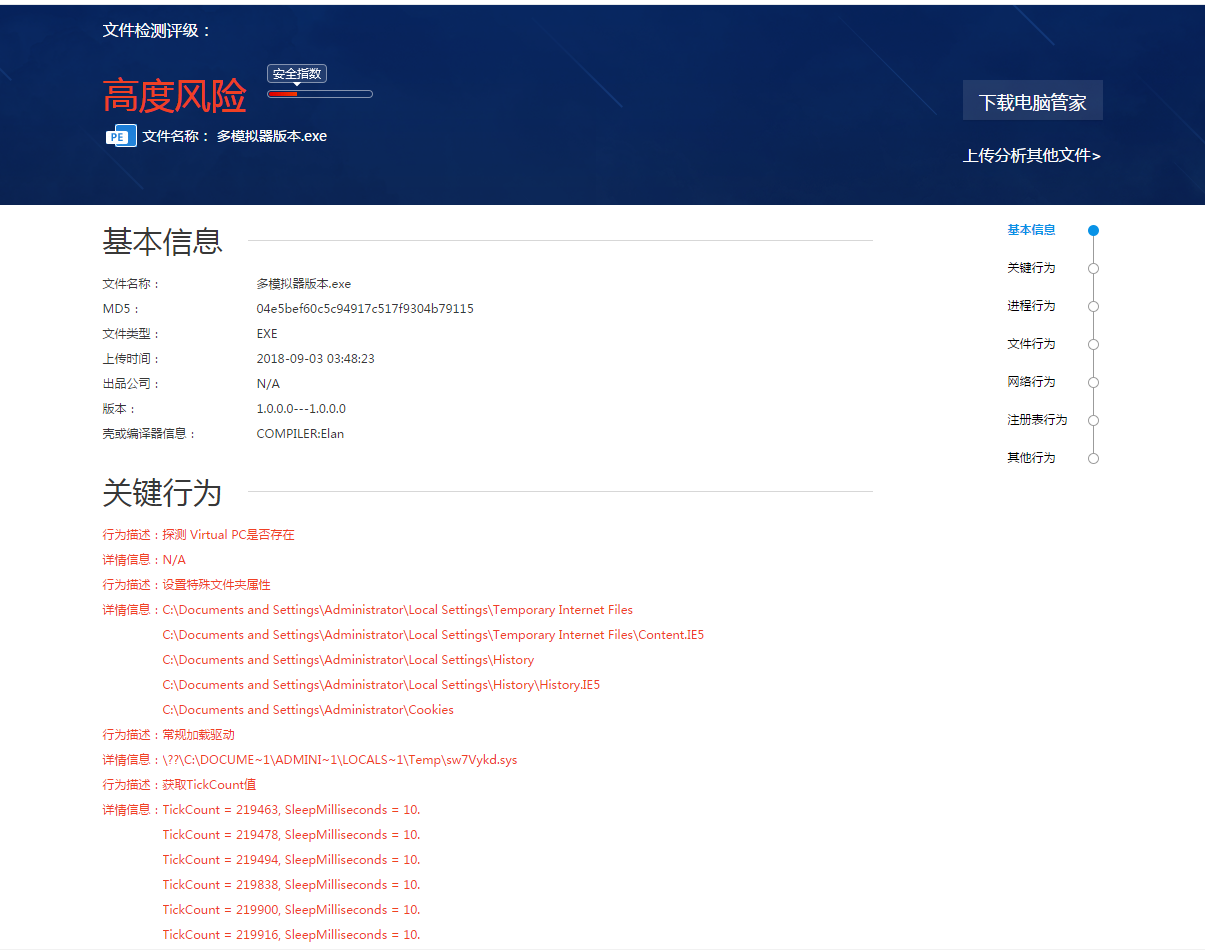Select 文件行为 in the side navigation

[1031, 344]
